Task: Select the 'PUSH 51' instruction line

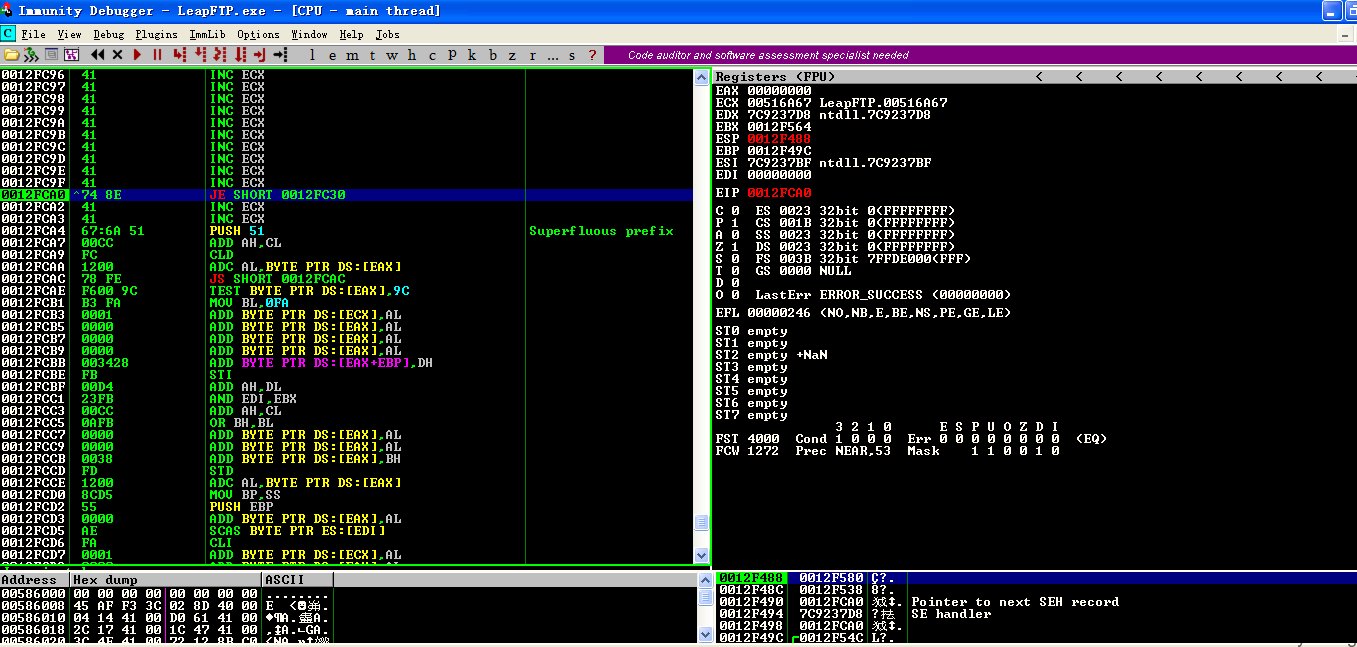Action: coord(346,231)
